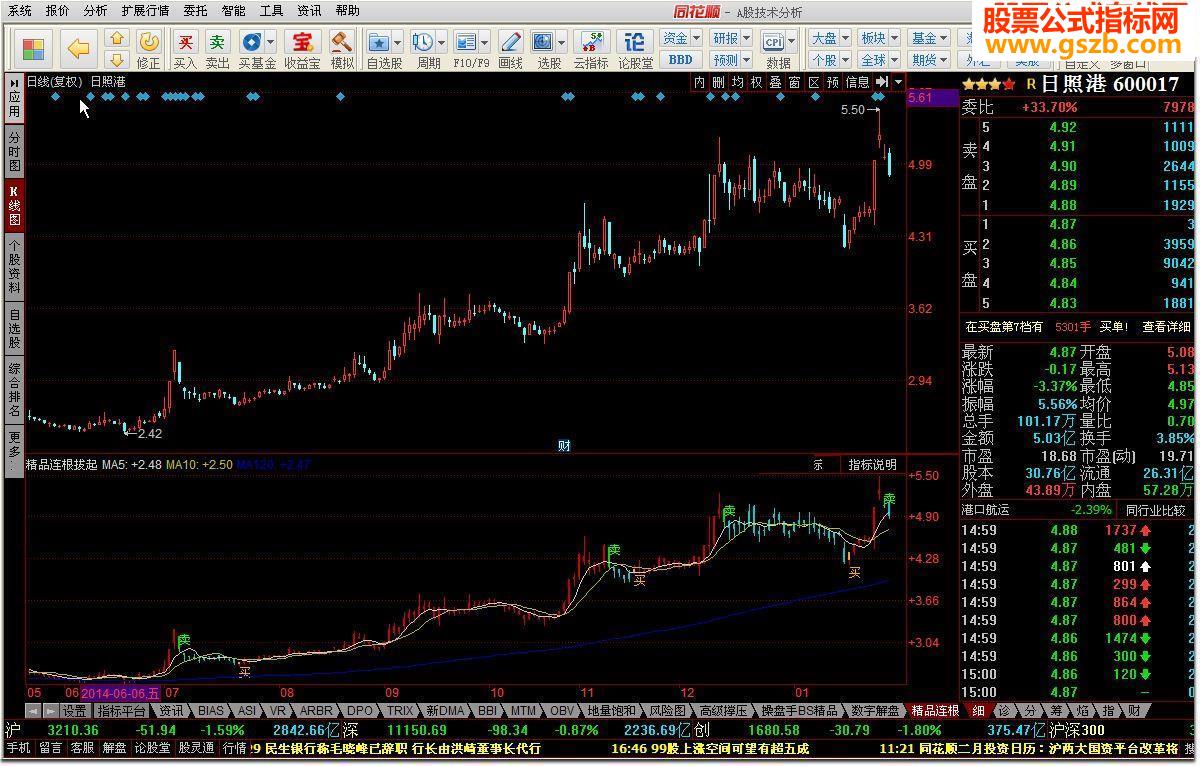Click the up arrow toolbar button
Screen dimensions: 1200x766
tap(116, 38)
